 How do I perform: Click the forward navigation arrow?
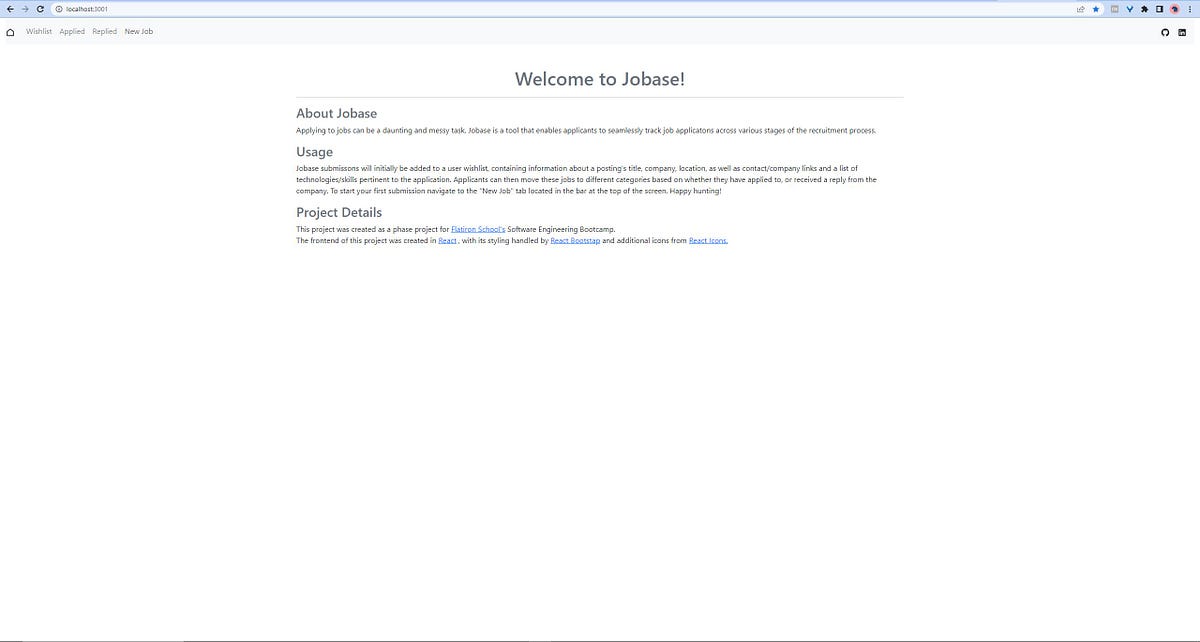[x=24, y=8]
